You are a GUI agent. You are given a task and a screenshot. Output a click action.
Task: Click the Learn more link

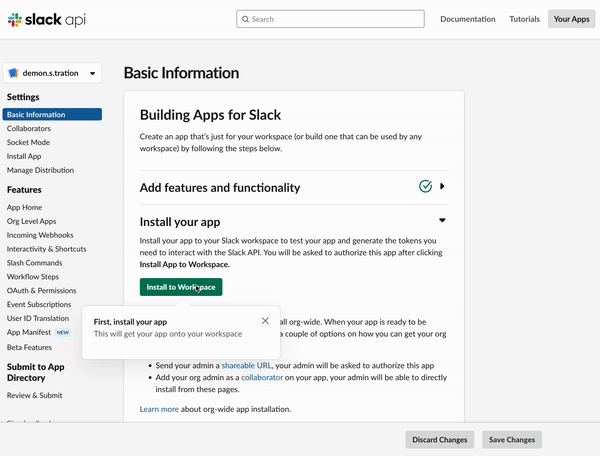click(159, 409)
